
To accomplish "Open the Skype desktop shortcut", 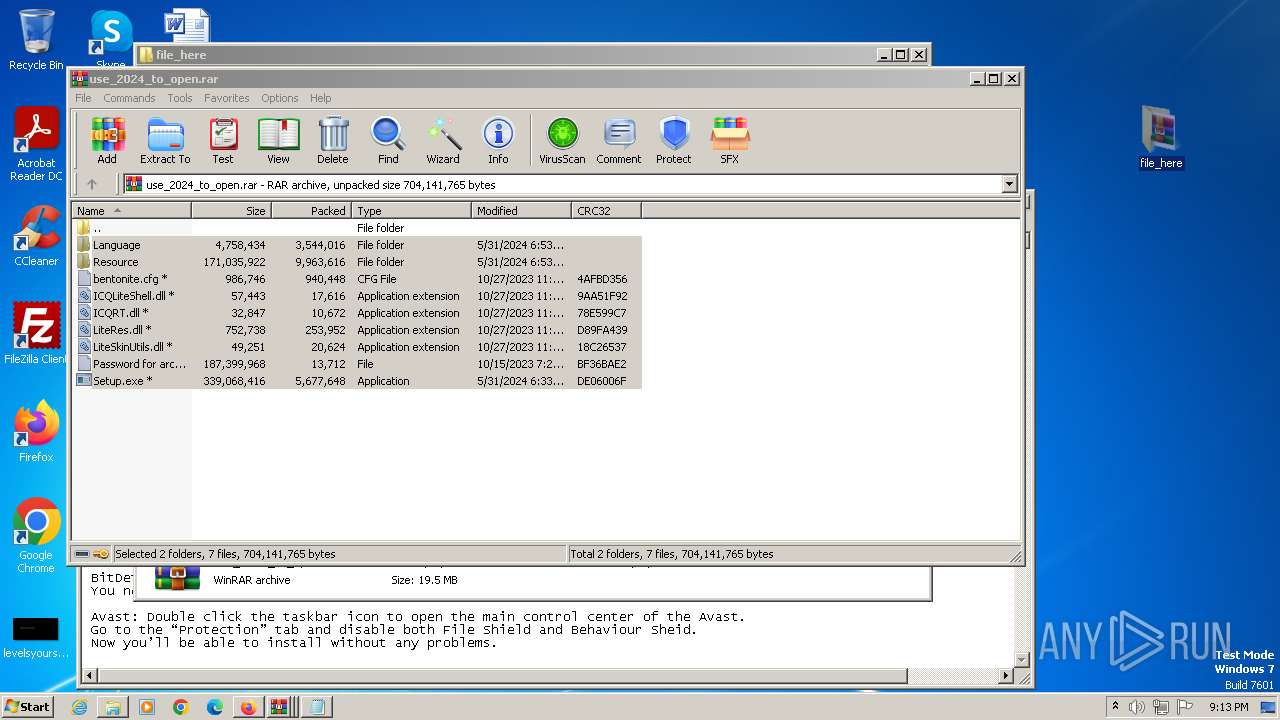I will [x=110, y=40].
